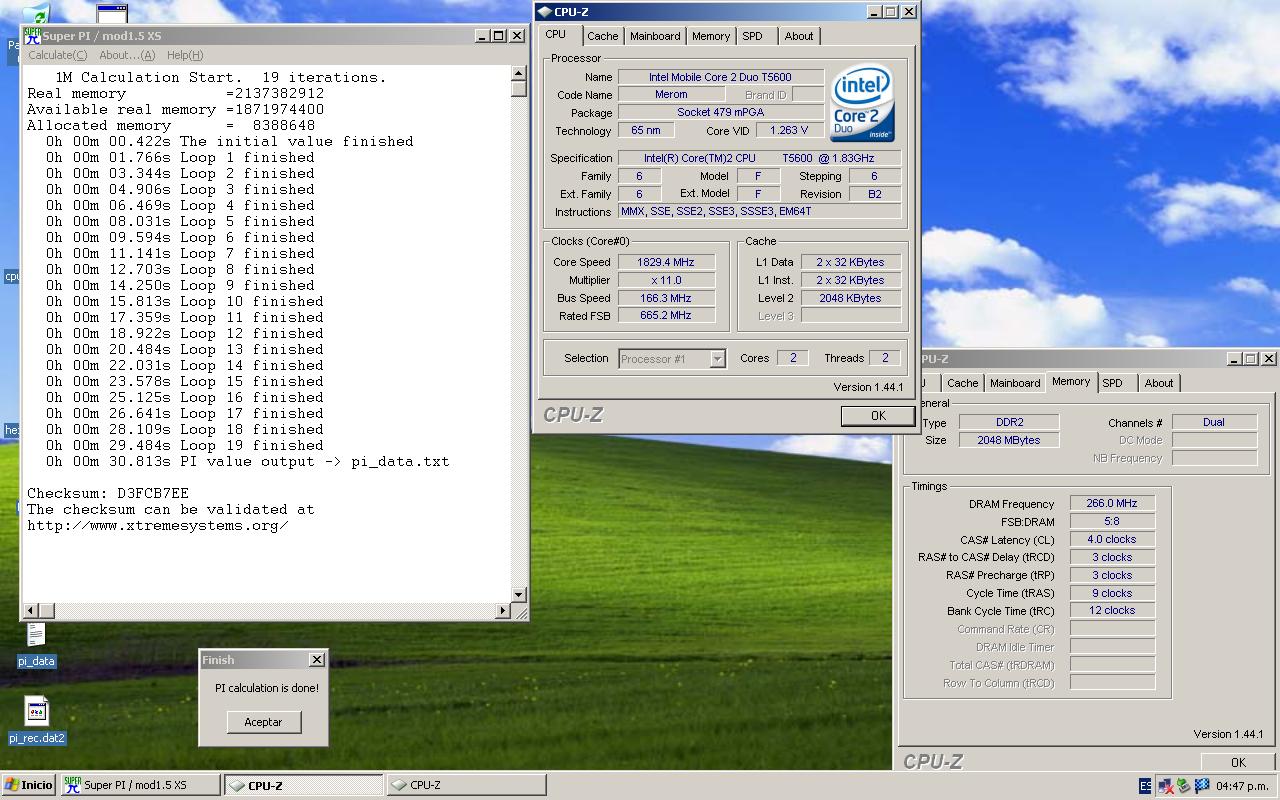The image size is (1280, 800).
Task: Click the CPU-Z title bar icon in front window
Action: click(544, 12)
